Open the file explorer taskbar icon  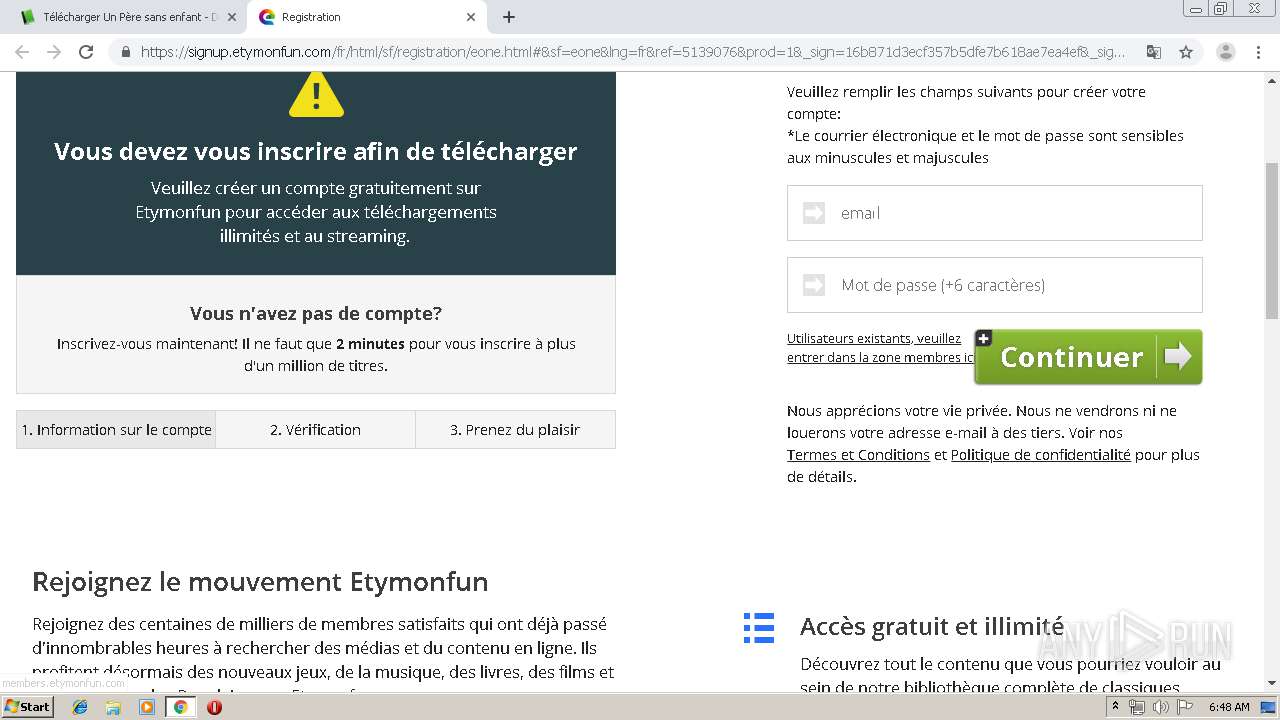[x=113, y=707]
